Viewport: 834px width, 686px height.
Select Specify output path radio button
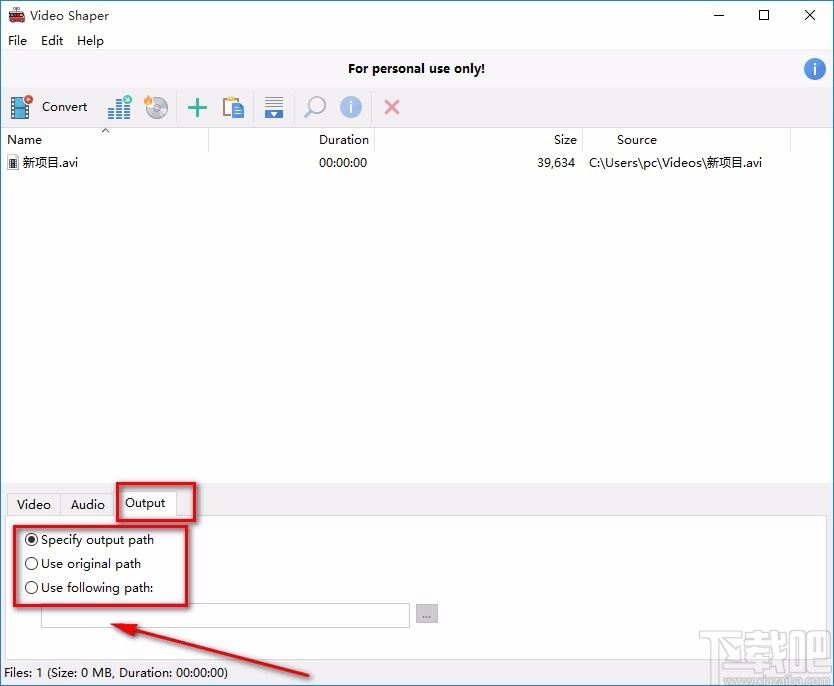31,540
